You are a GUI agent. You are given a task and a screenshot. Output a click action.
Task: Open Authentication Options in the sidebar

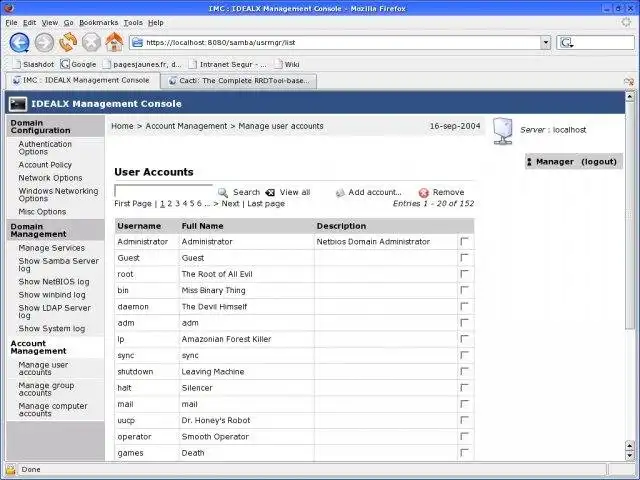[x=45, y=148]
